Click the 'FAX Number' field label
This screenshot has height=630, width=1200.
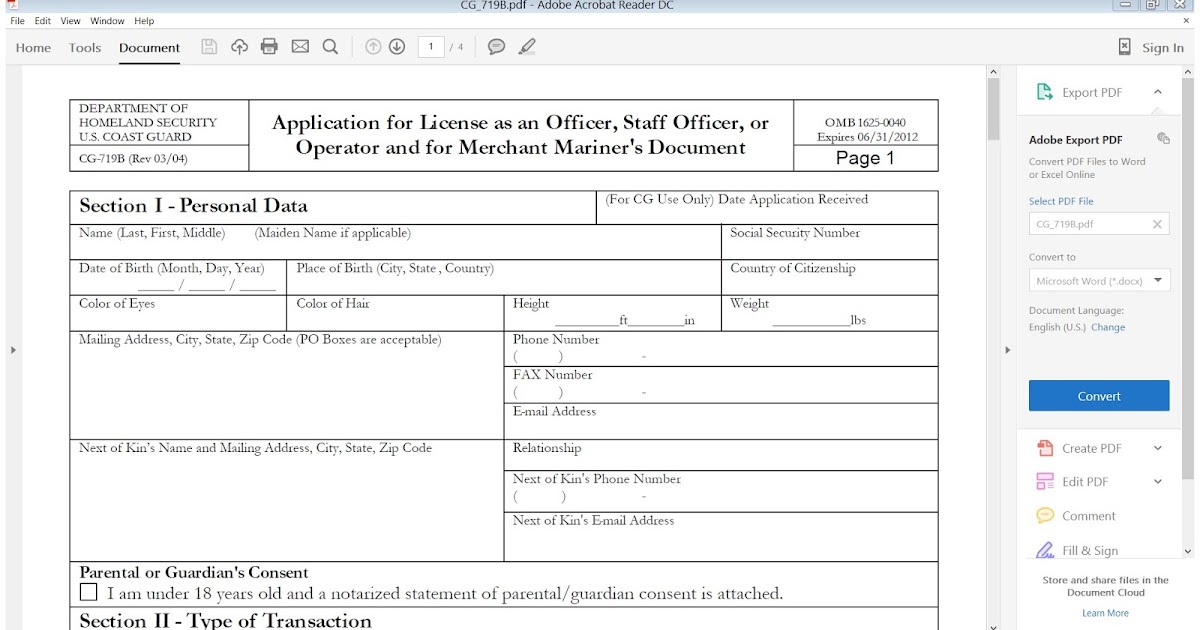tap(553, 375)
